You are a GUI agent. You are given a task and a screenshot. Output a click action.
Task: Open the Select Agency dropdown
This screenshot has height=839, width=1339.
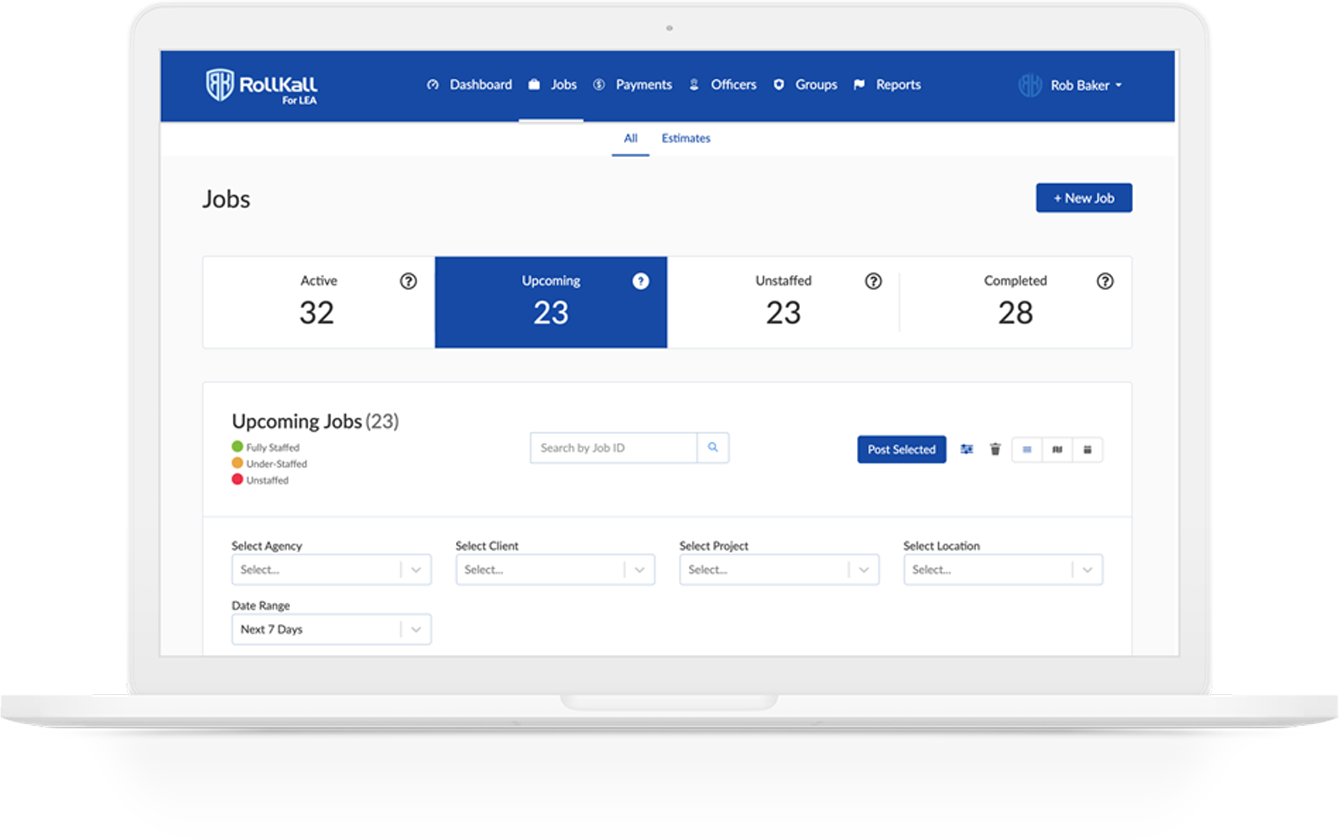331,569
